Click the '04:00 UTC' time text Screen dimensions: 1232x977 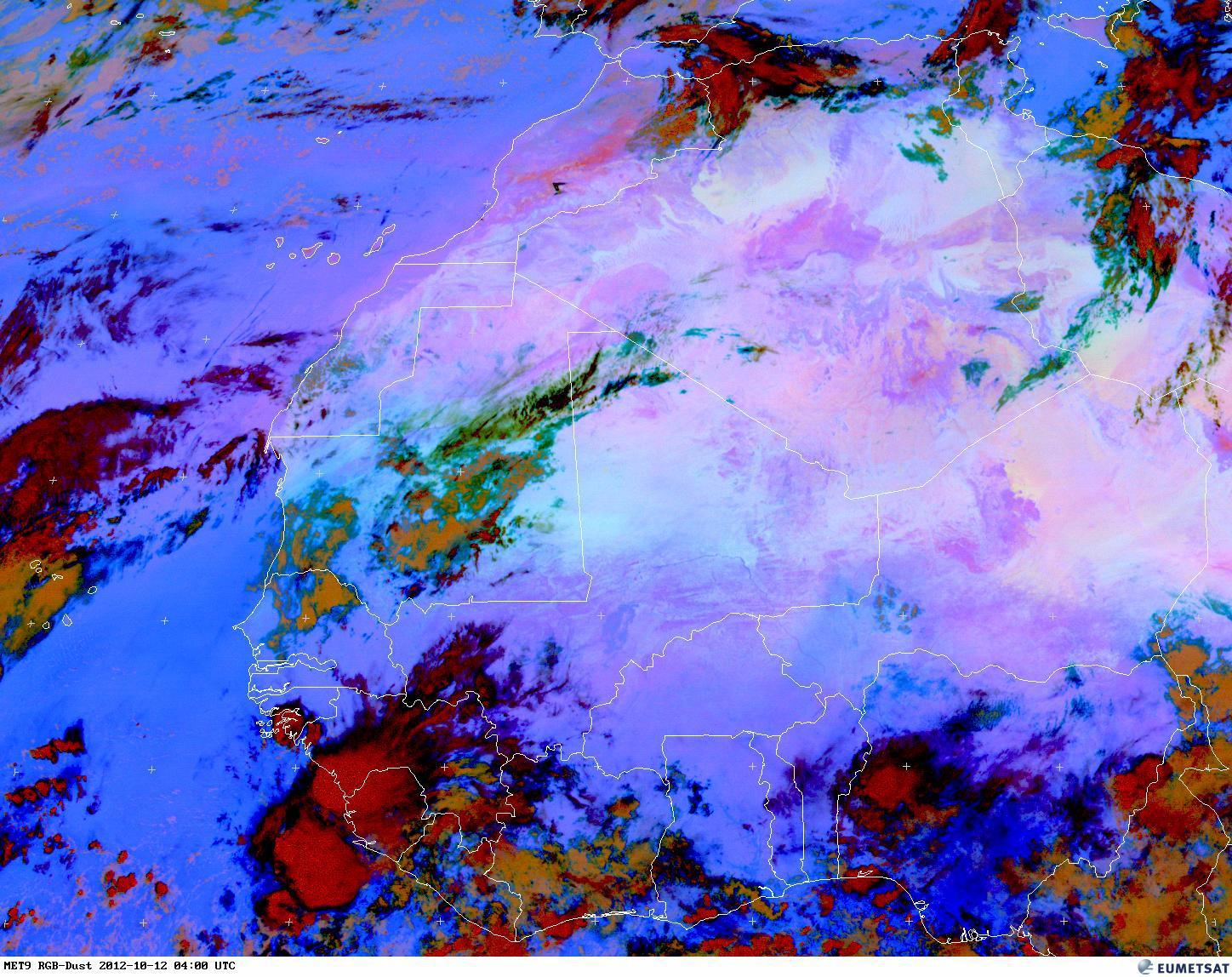[x=204, y=966]
